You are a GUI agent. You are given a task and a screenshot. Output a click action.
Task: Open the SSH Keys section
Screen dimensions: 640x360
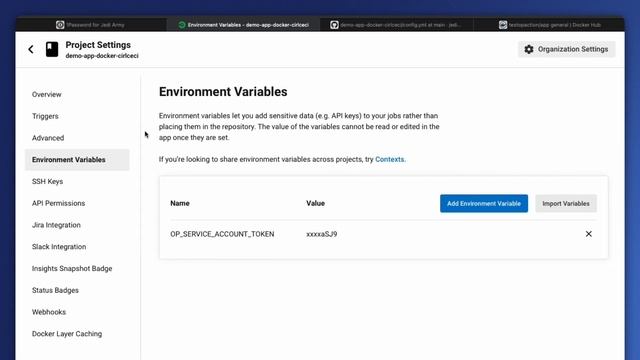pyautogui.click(x=47, y=181)
